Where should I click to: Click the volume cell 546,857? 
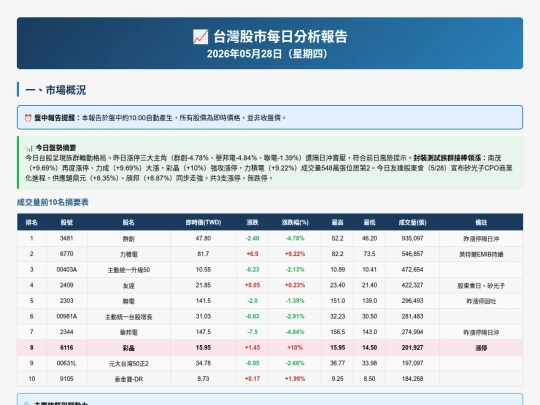(413, 254)
